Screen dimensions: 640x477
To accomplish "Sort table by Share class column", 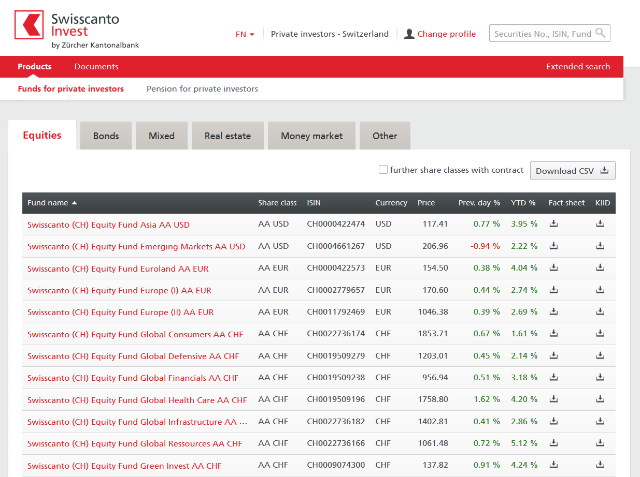I will click(277, 203).
